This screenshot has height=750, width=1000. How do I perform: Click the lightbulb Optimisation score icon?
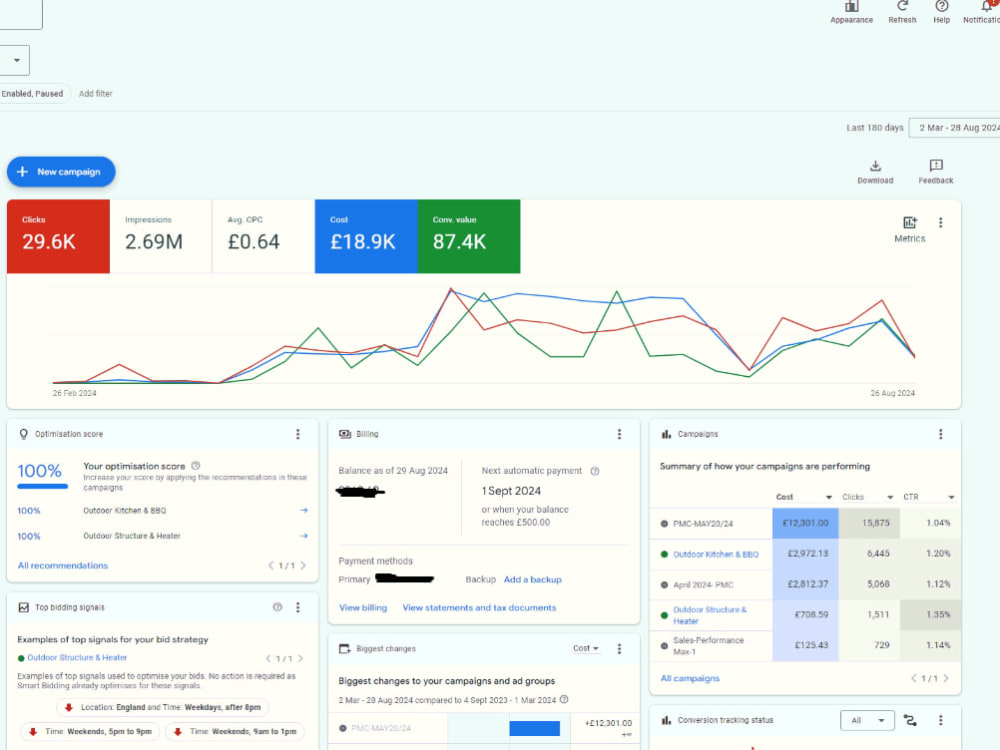coord(24,434)
